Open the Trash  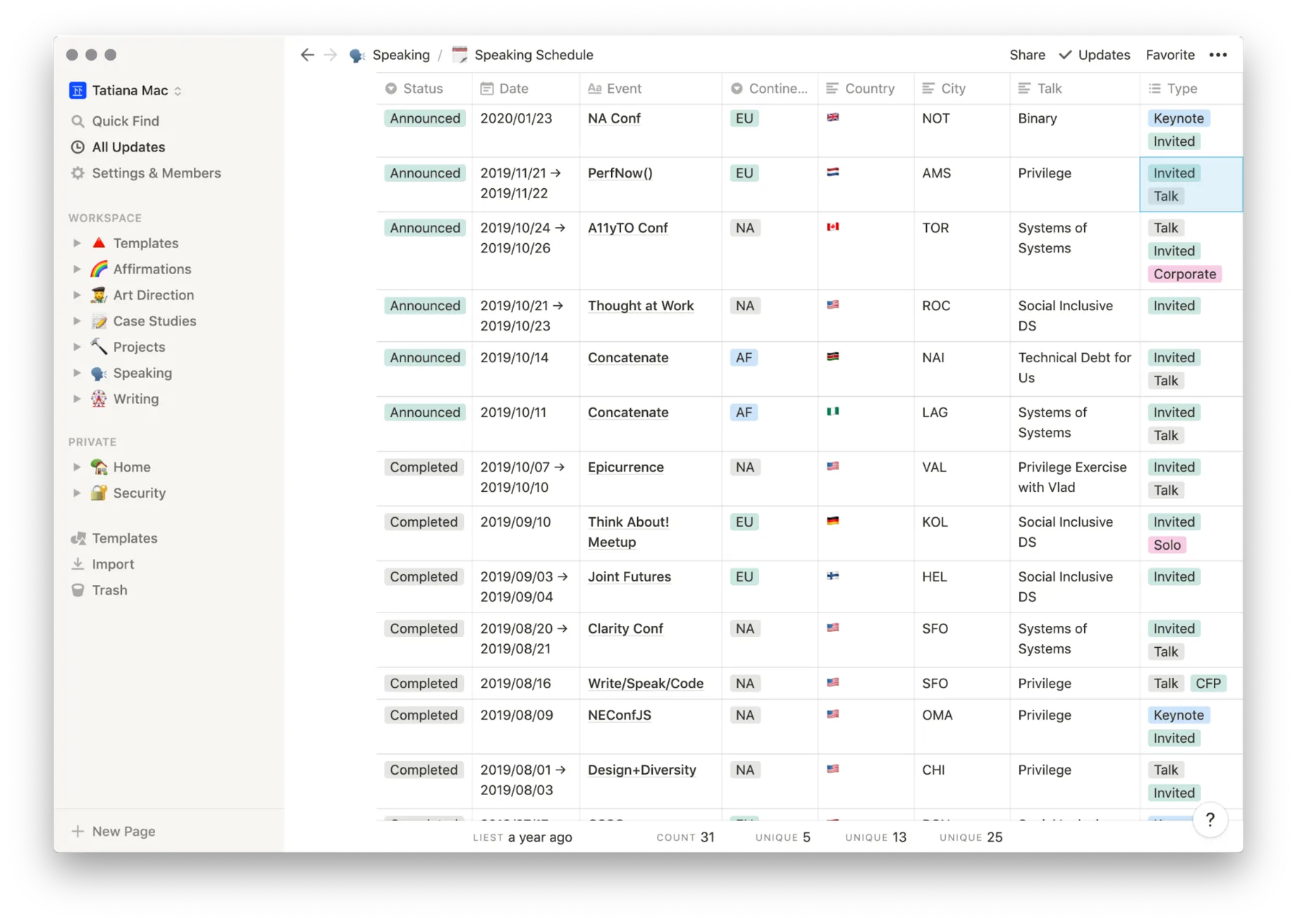(x=109, y=590)
